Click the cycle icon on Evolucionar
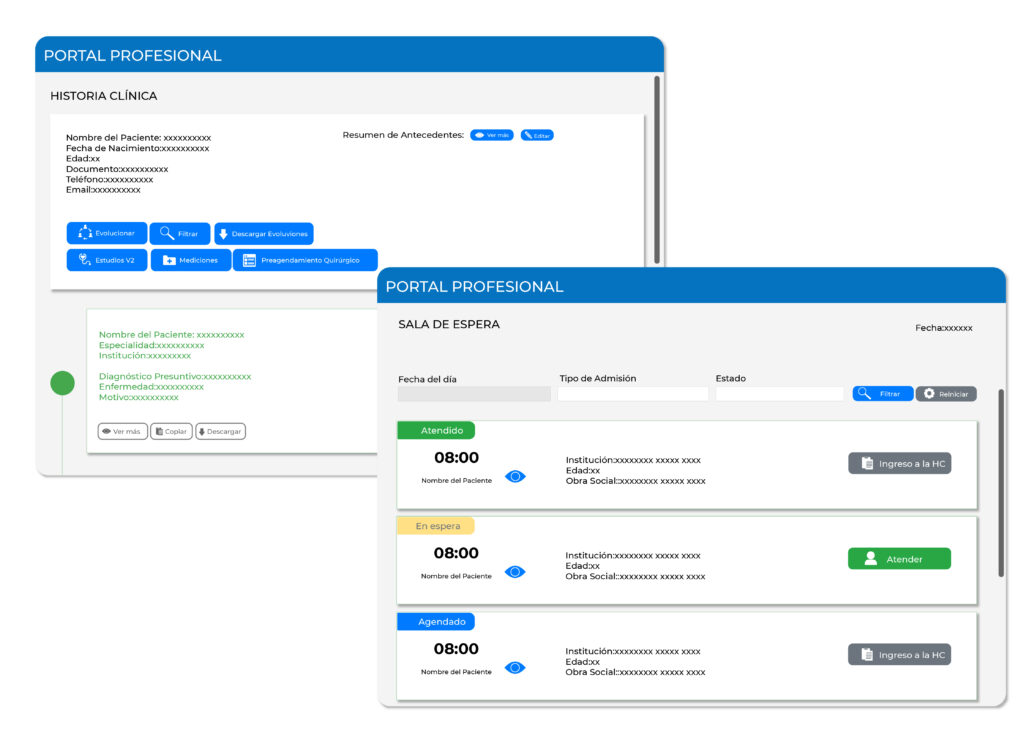Viewport: 1024px width, 733px height. [x=85, y=233]
